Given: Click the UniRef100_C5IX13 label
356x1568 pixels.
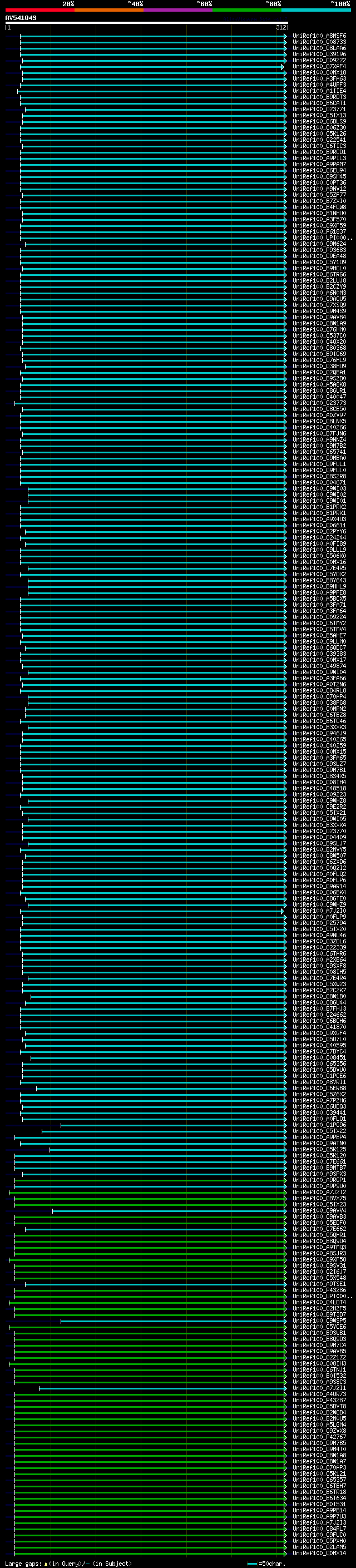Looking at the screenshot, I should pos(319,116).
